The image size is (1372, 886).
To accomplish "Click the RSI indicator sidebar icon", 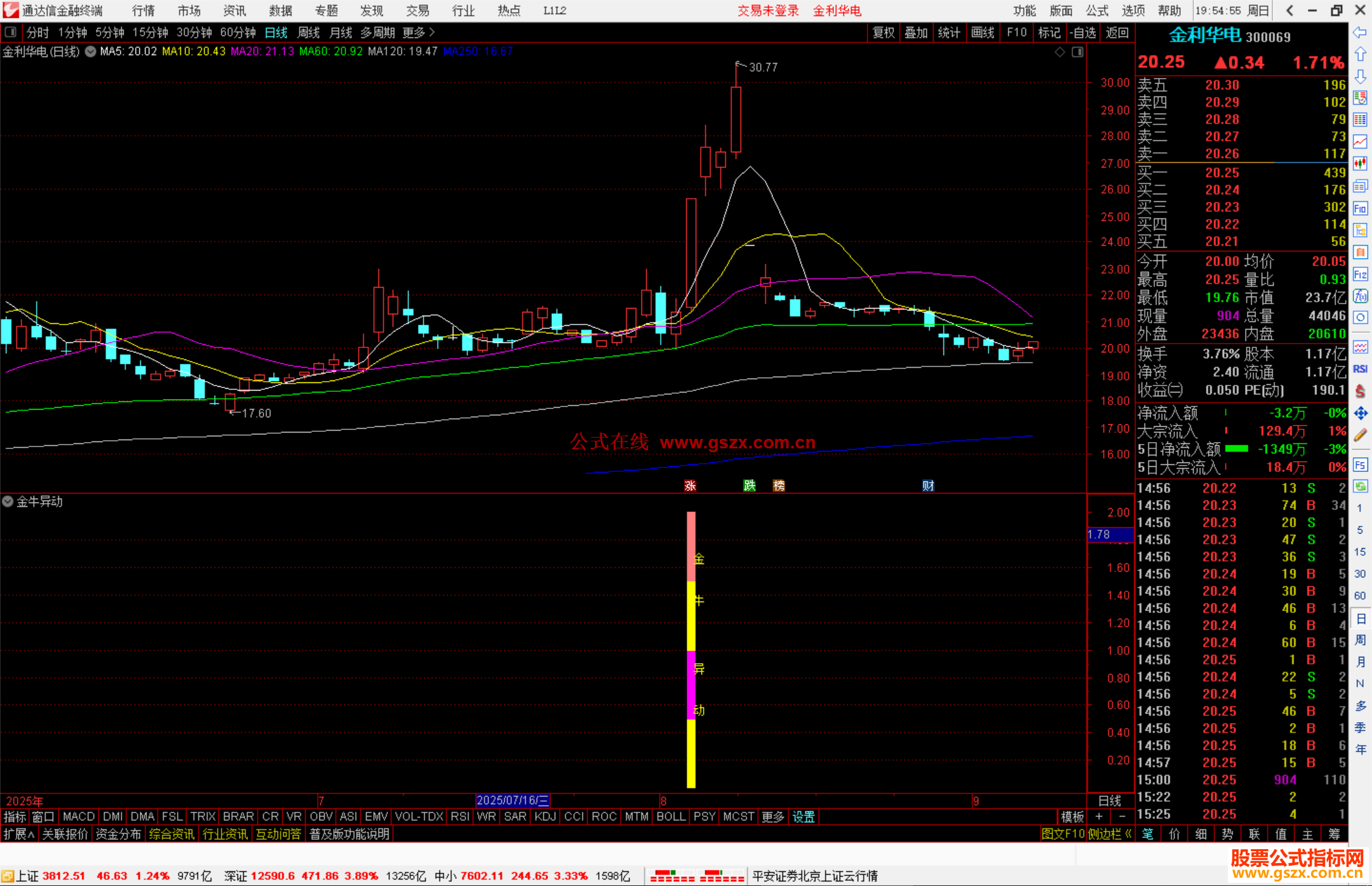I will (1360, 369).
